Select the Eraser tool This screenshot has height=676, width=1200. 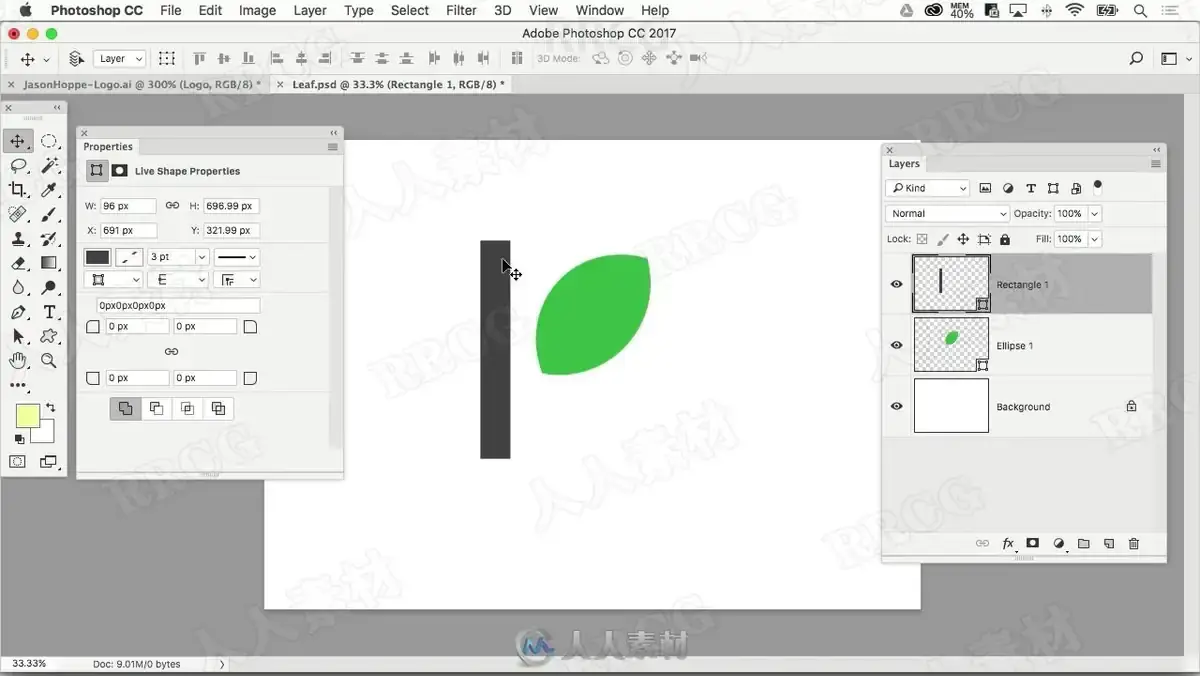click(18, 263)
